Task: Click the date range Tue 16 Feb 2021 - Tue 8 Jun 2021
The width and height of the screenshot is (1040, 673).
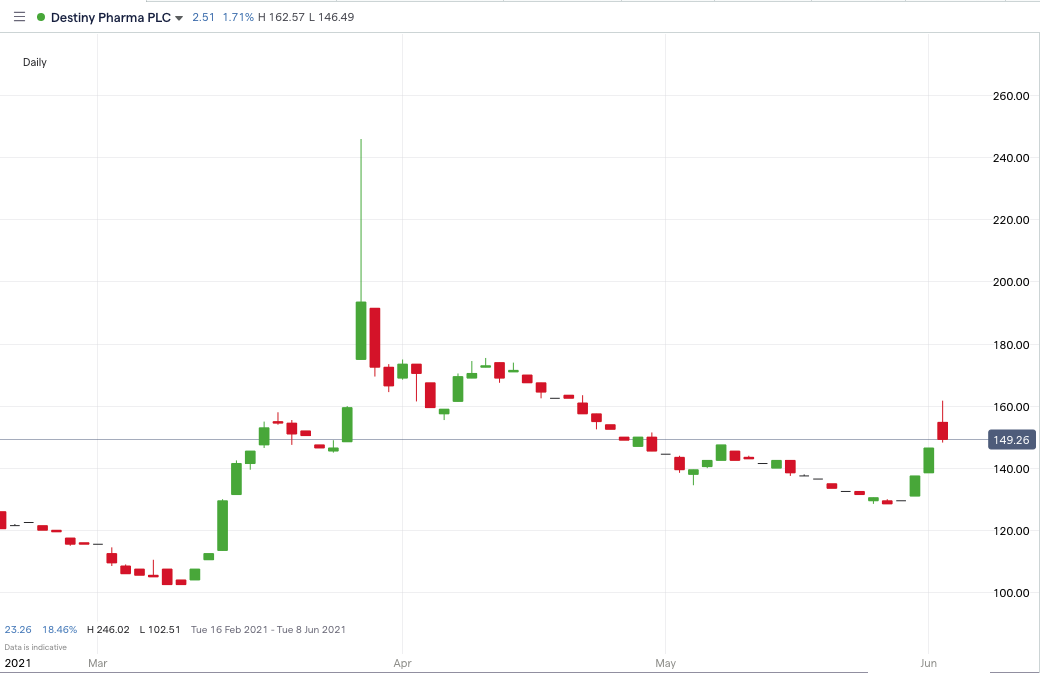Action: pyautogui.click(x=268, y=629)
